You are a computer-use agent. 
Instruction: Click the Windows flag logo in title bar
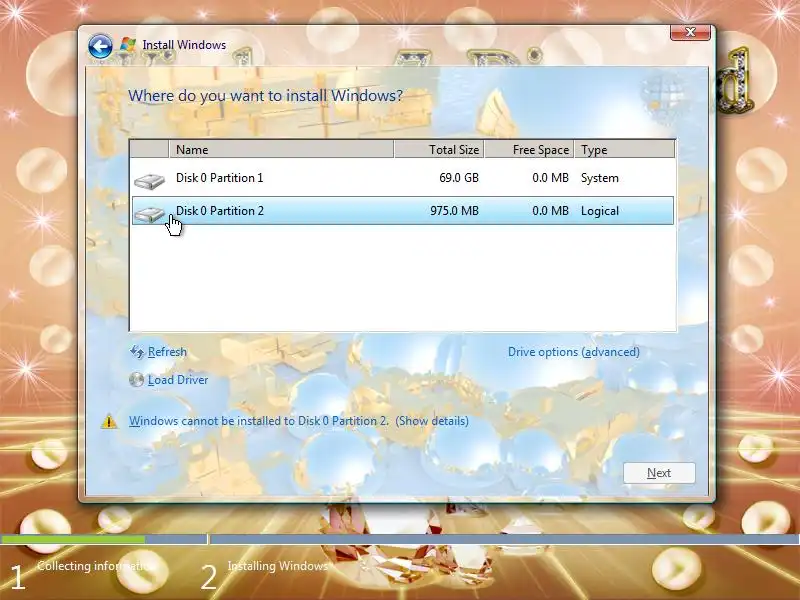128,45
